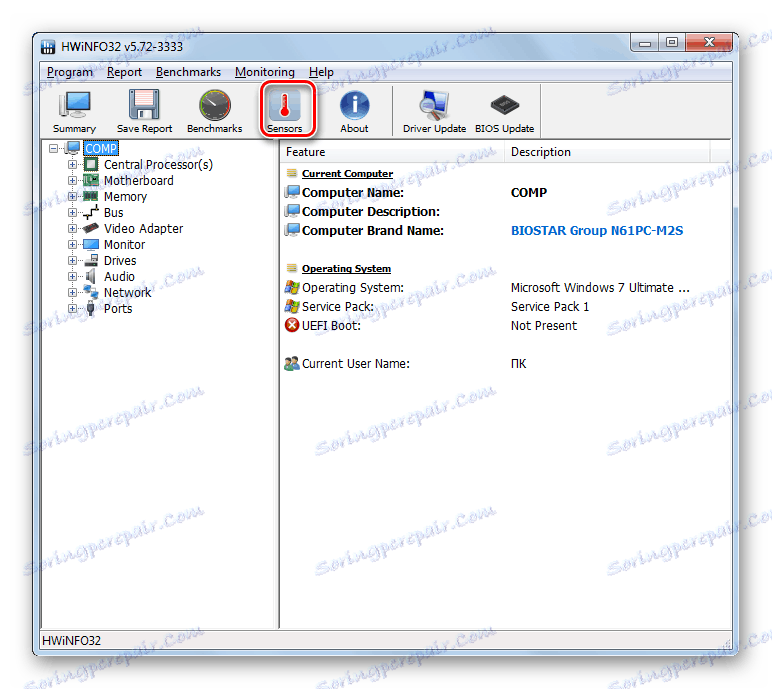The width and height of the screenshot is (772, 689).
Task: Open the Help menu
Action: (x=321, y=72)
